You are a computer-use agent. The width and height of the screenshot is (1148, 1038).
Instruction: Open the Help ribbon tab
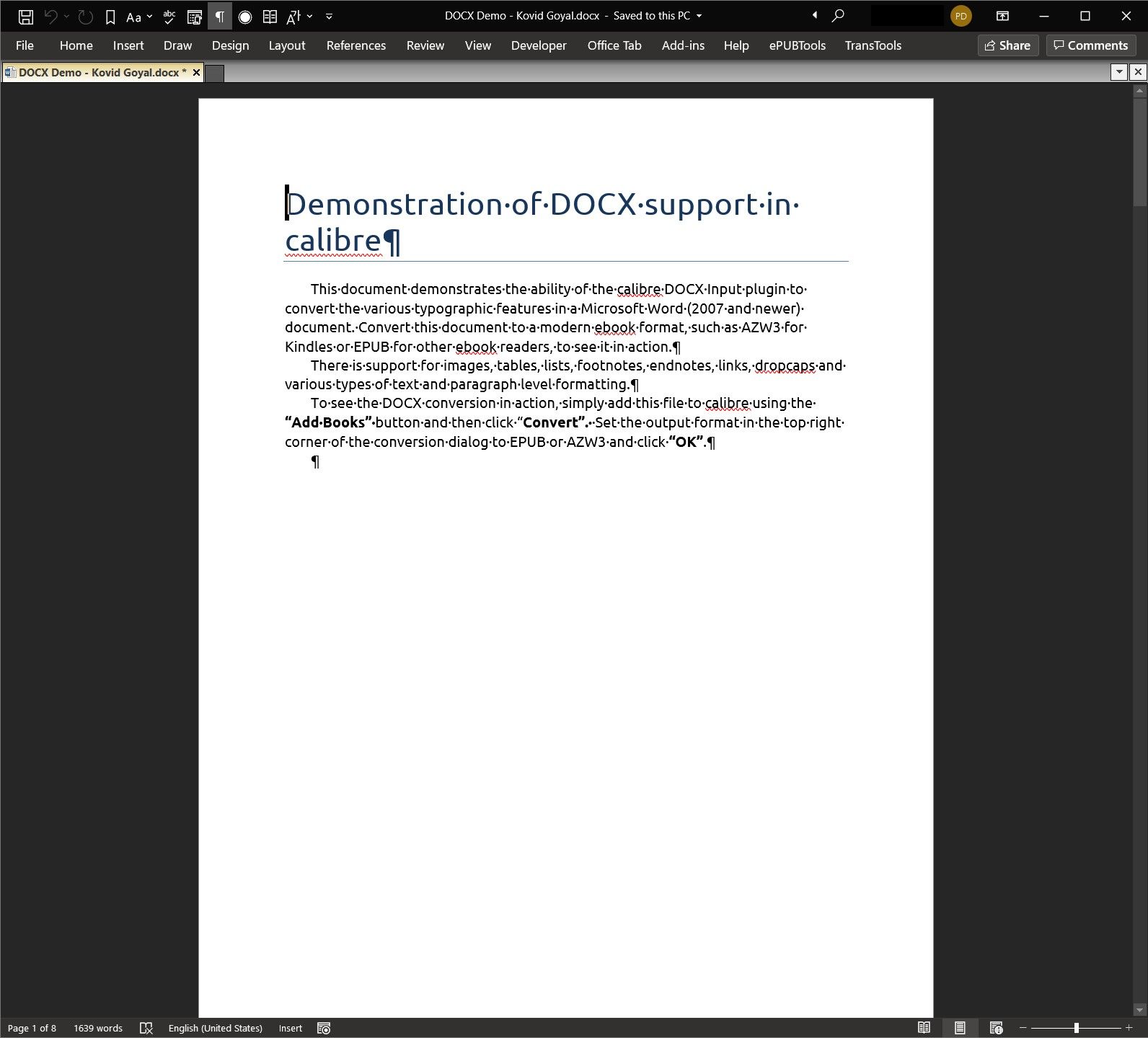(x=736, y=45)
